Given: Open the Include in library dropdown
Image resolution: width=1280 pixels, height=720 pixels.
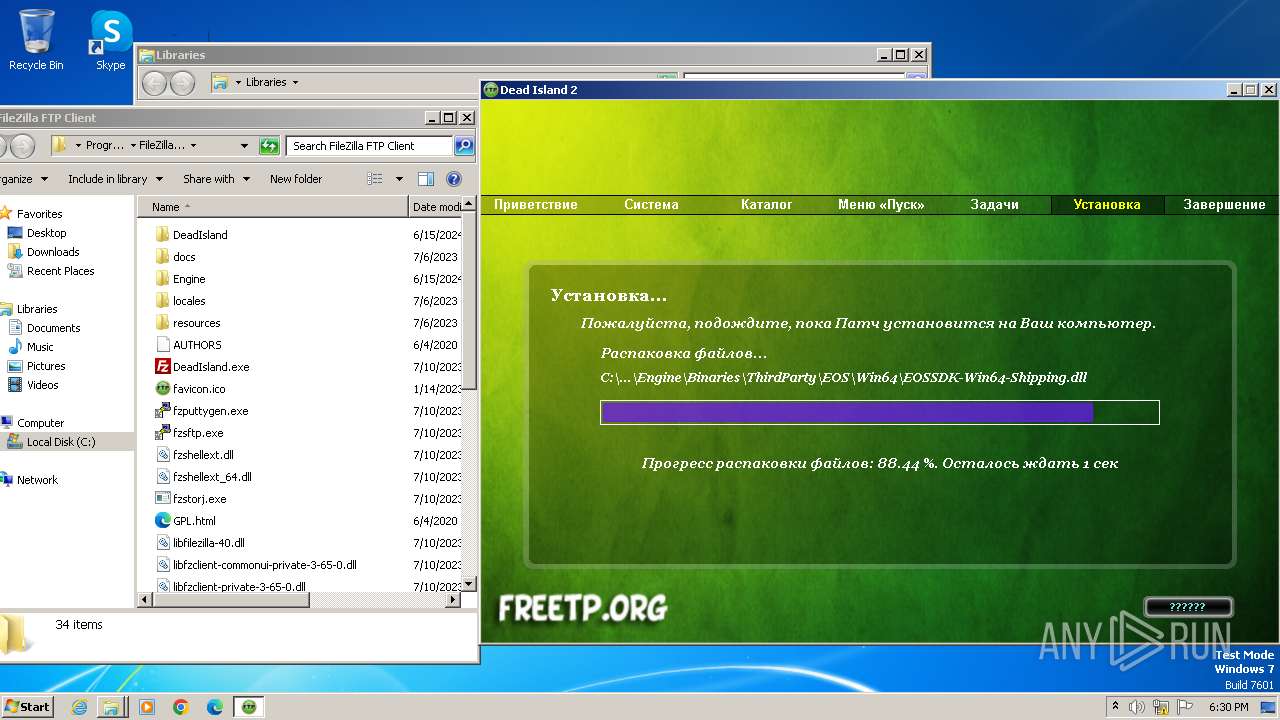Looking at the screenshot, I should tap(115, 179).
